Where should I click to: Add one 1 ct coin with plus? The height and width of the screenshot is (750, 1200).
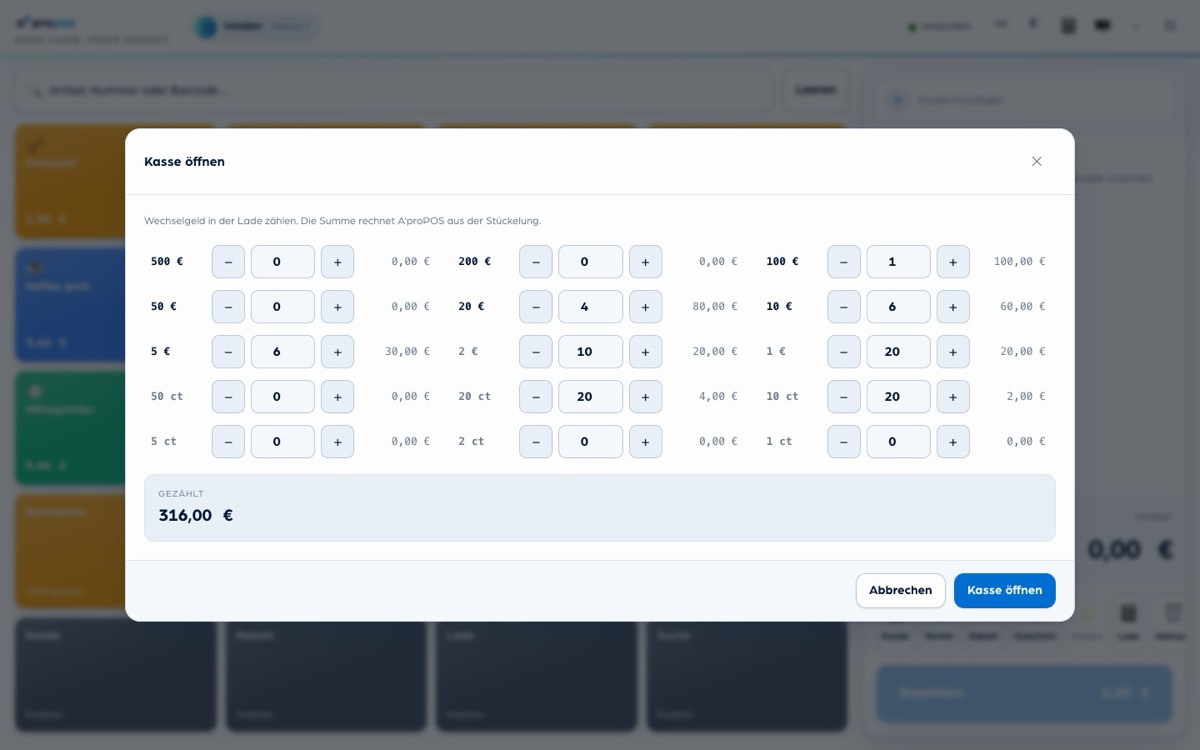[x=953, y=442]
